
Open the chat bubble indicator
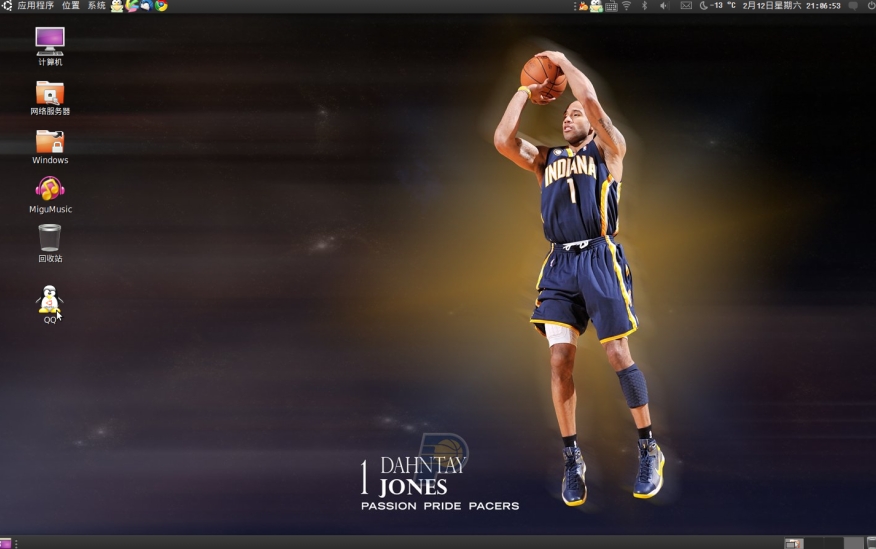pos(853,6)
